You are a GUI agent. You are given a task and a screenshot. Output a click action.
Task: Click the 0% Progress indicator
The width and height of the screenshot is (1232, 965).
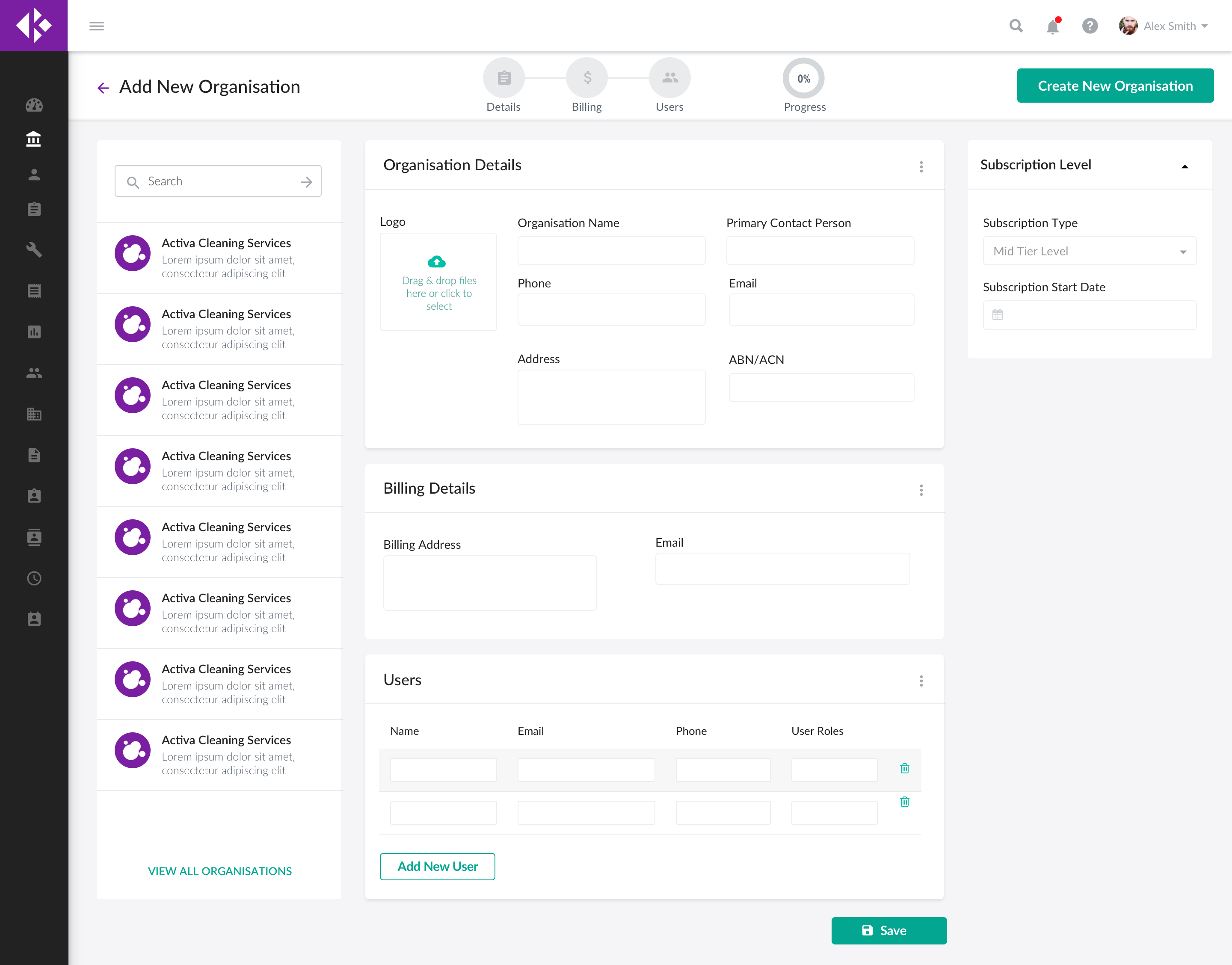pyautogui.click(x=803, y=79)
